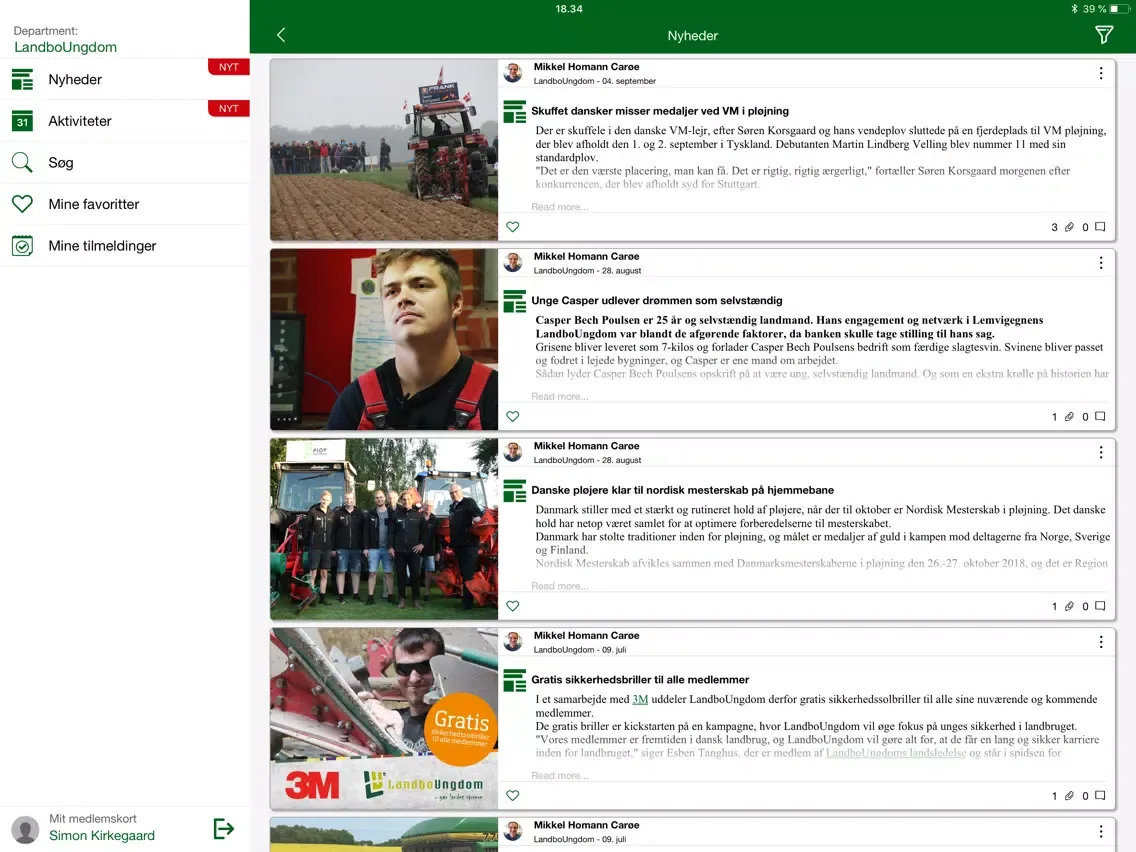Go back with the left chevron arrow

(x=281, y=35)
